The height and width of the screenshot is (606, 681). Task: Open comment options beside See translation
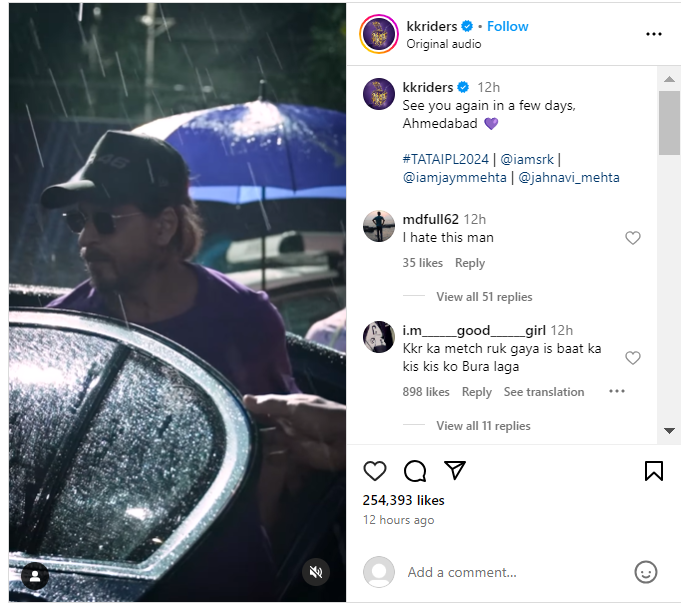tap(617, 392)
